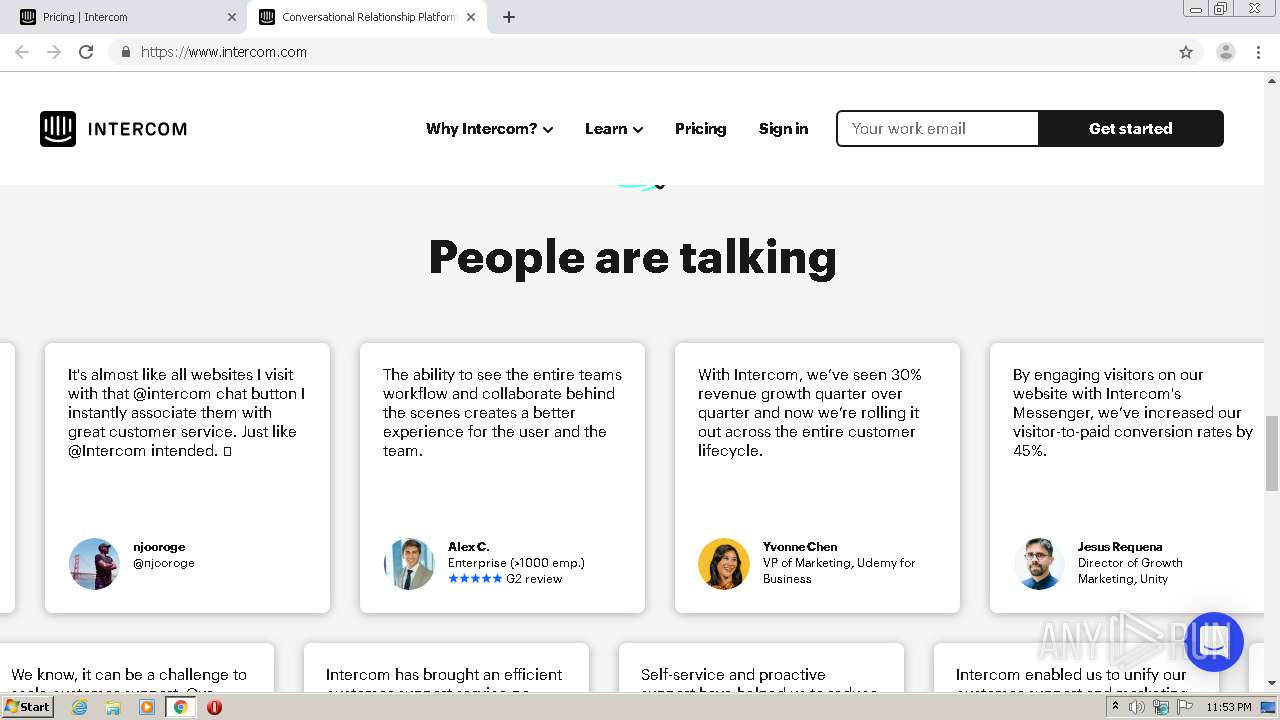Click Sign in
The image size is (1280, 720).
[x=783, y=129]
